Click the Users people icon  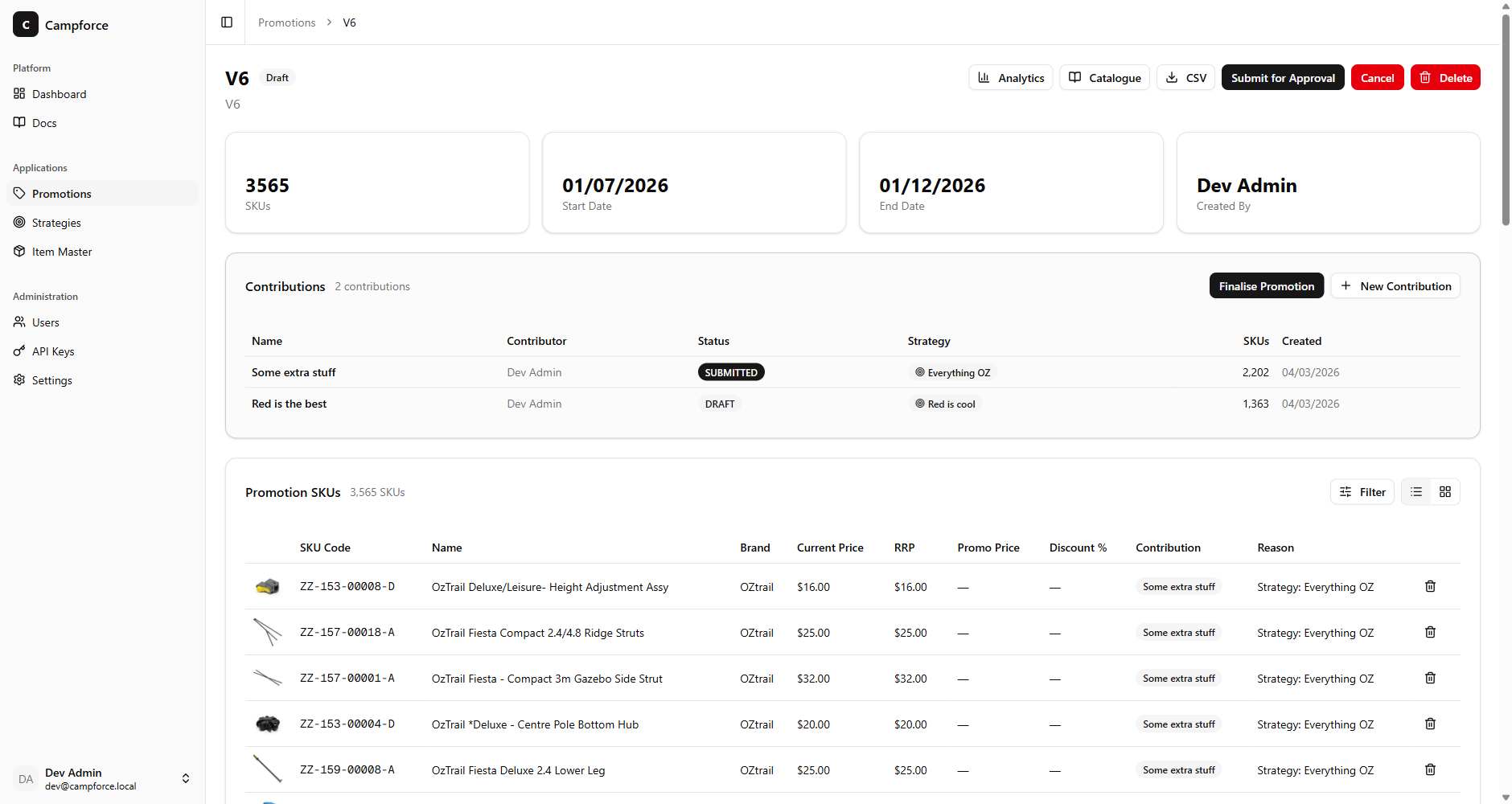coord(19,322)
